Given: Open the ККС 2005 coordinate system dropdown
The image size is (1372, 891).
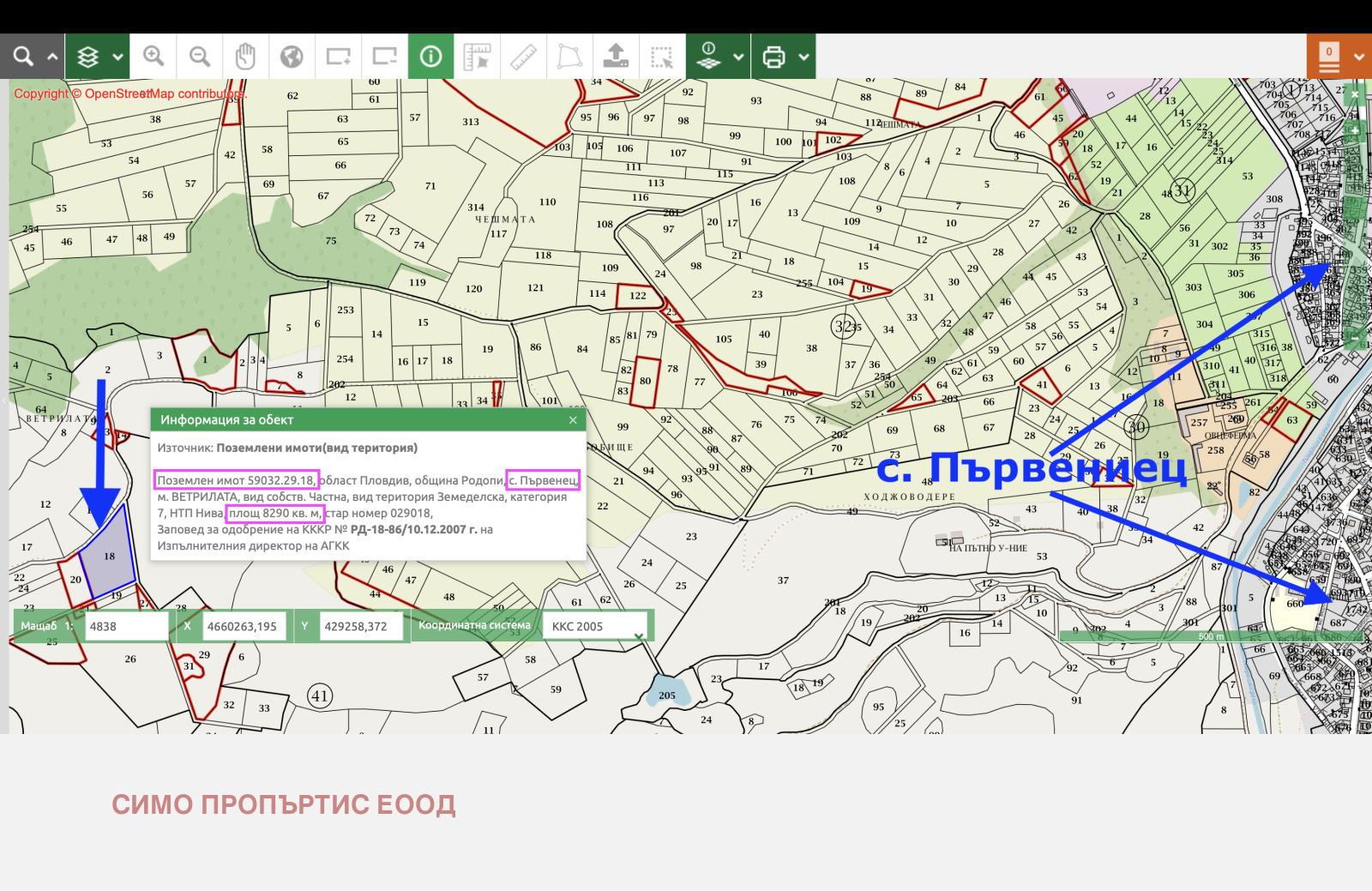Looking at the screenshot, I should pyautogui.click(x=638, y=635).
